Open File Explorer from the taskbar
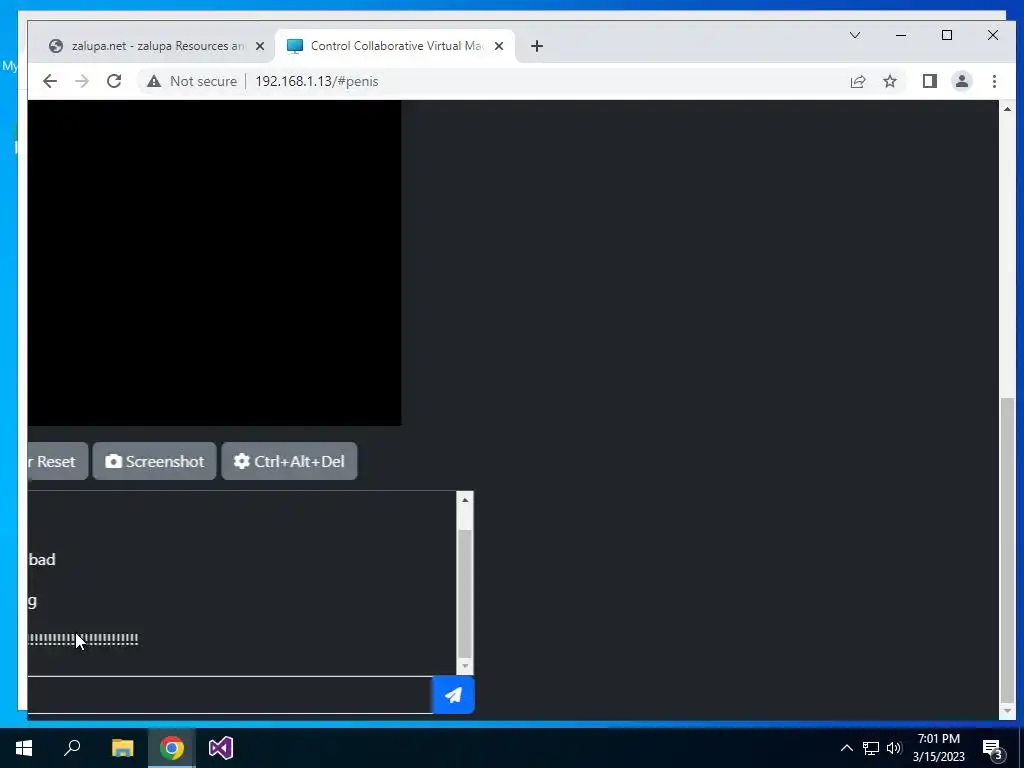Screen dimensions: 1024x768 click(122, 748)
